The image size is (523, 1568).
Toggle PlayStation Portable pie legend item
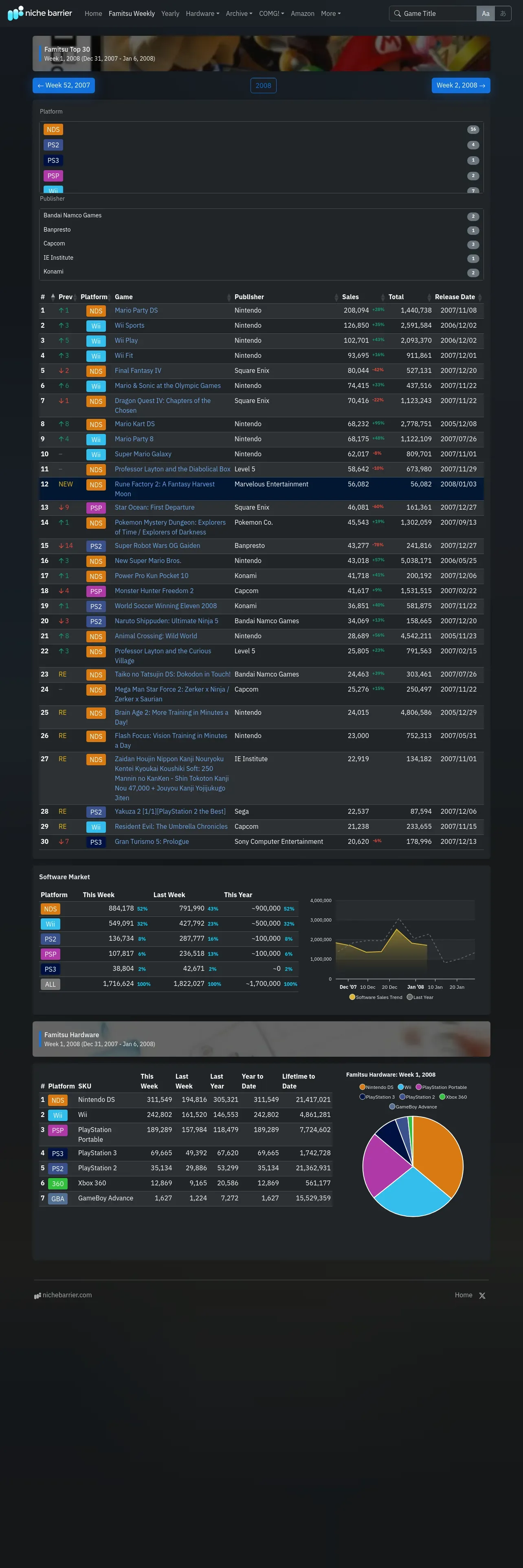(x=442, y=1087)
